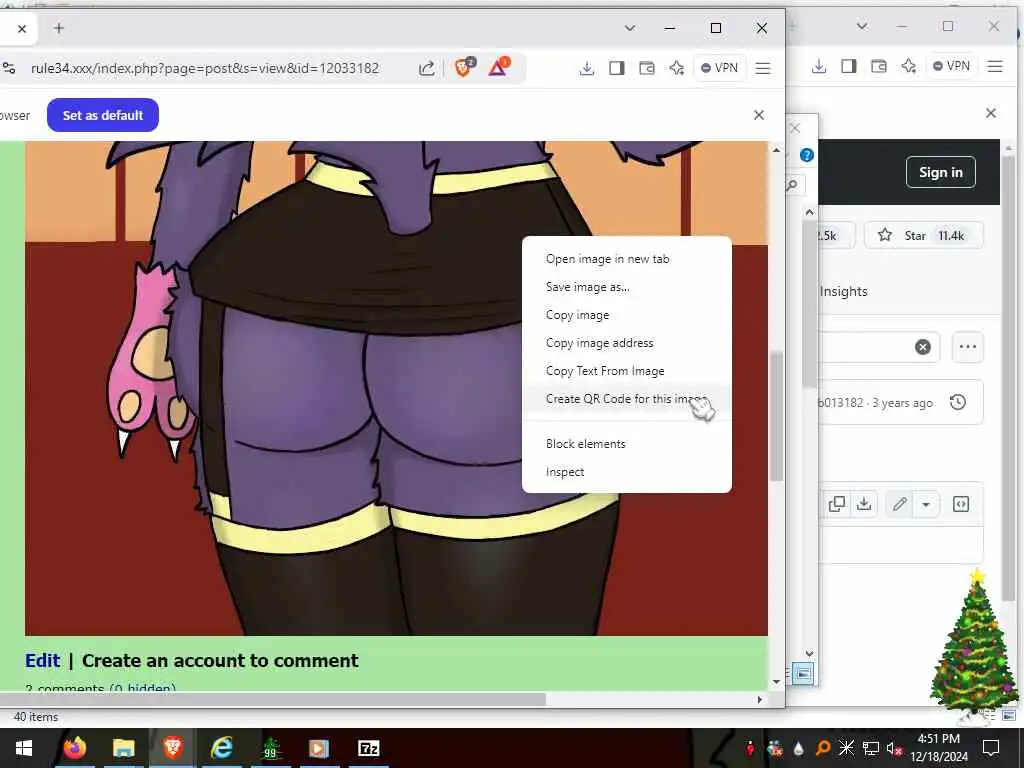Screen dimensions: 1024x768
Task: Open Brave Wallet in background window
Action: pos(879,66)
